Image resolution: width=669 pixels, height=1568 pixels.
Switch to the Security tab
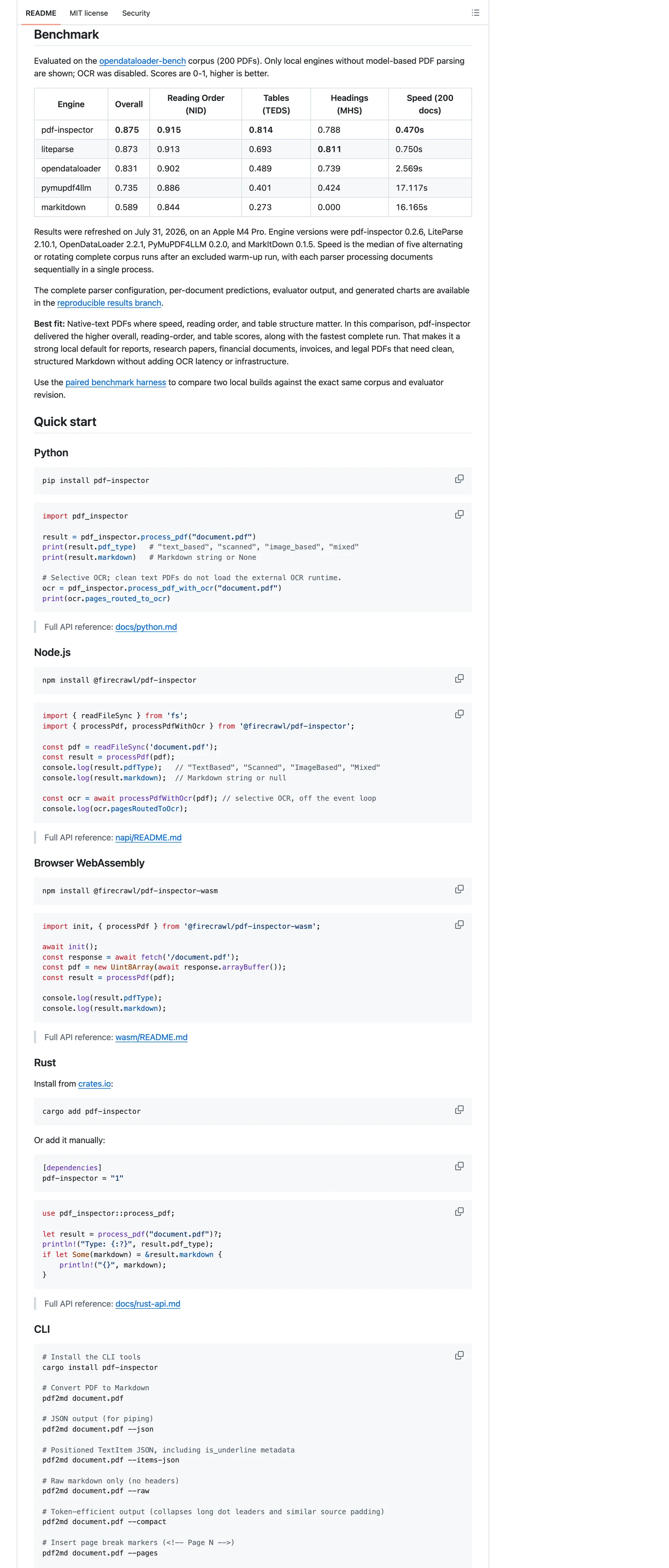pos(136,13)
